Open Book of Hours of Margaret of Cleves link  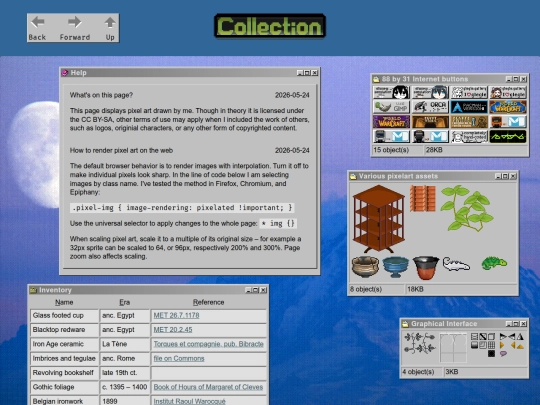tap(208, 387)
